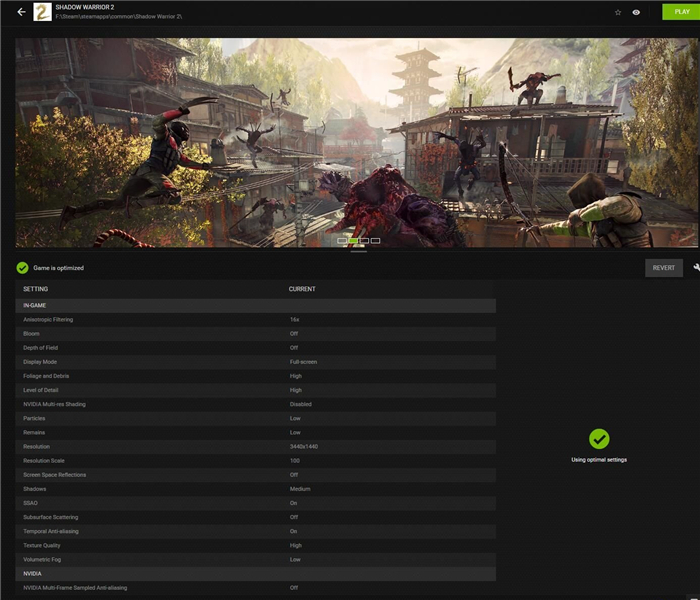Click the Shadow Warrior 2 game icon

pyautogui.click(x=42, y=12)
